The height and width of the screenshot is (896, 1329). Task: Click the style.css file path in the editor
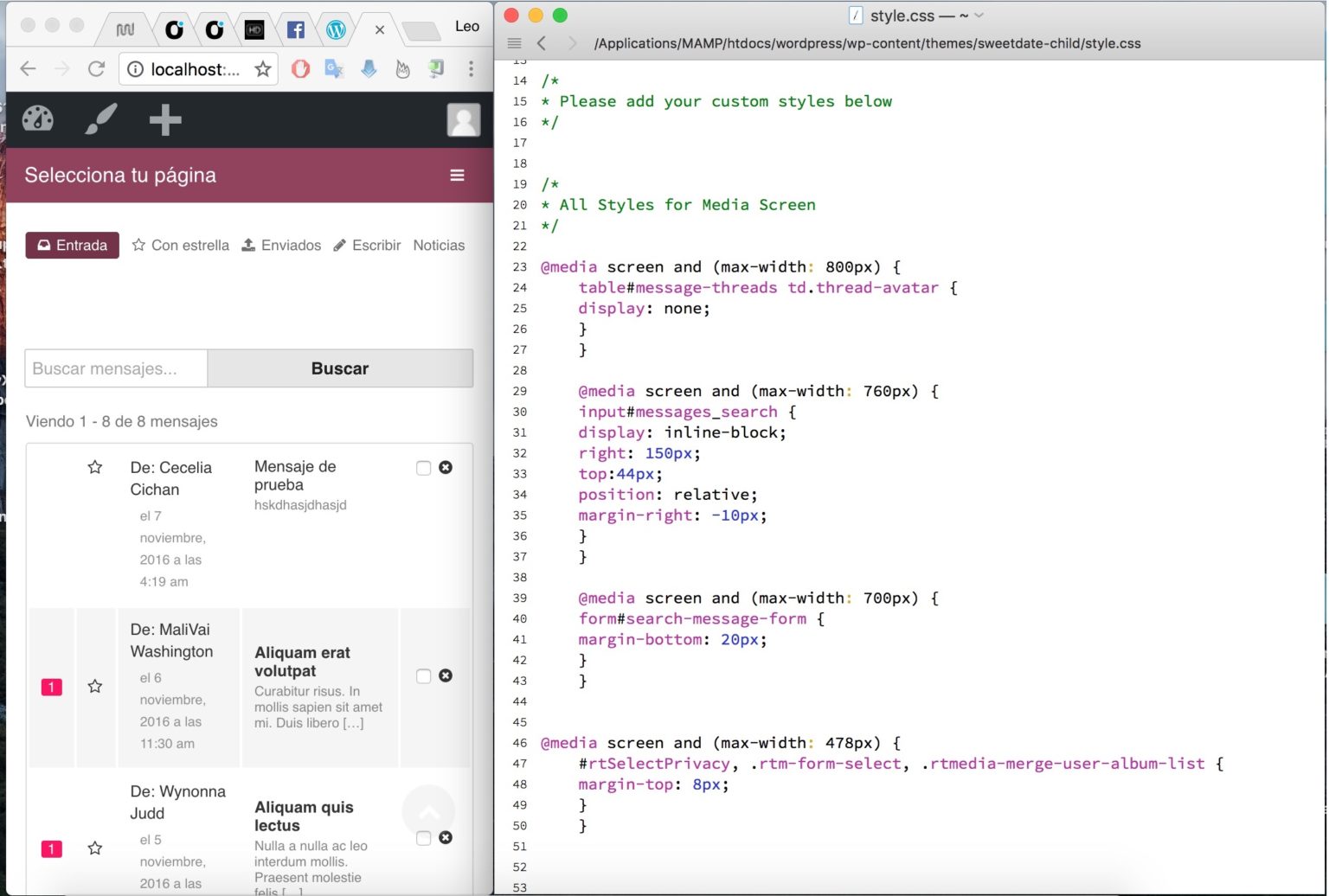pos(867,43)
